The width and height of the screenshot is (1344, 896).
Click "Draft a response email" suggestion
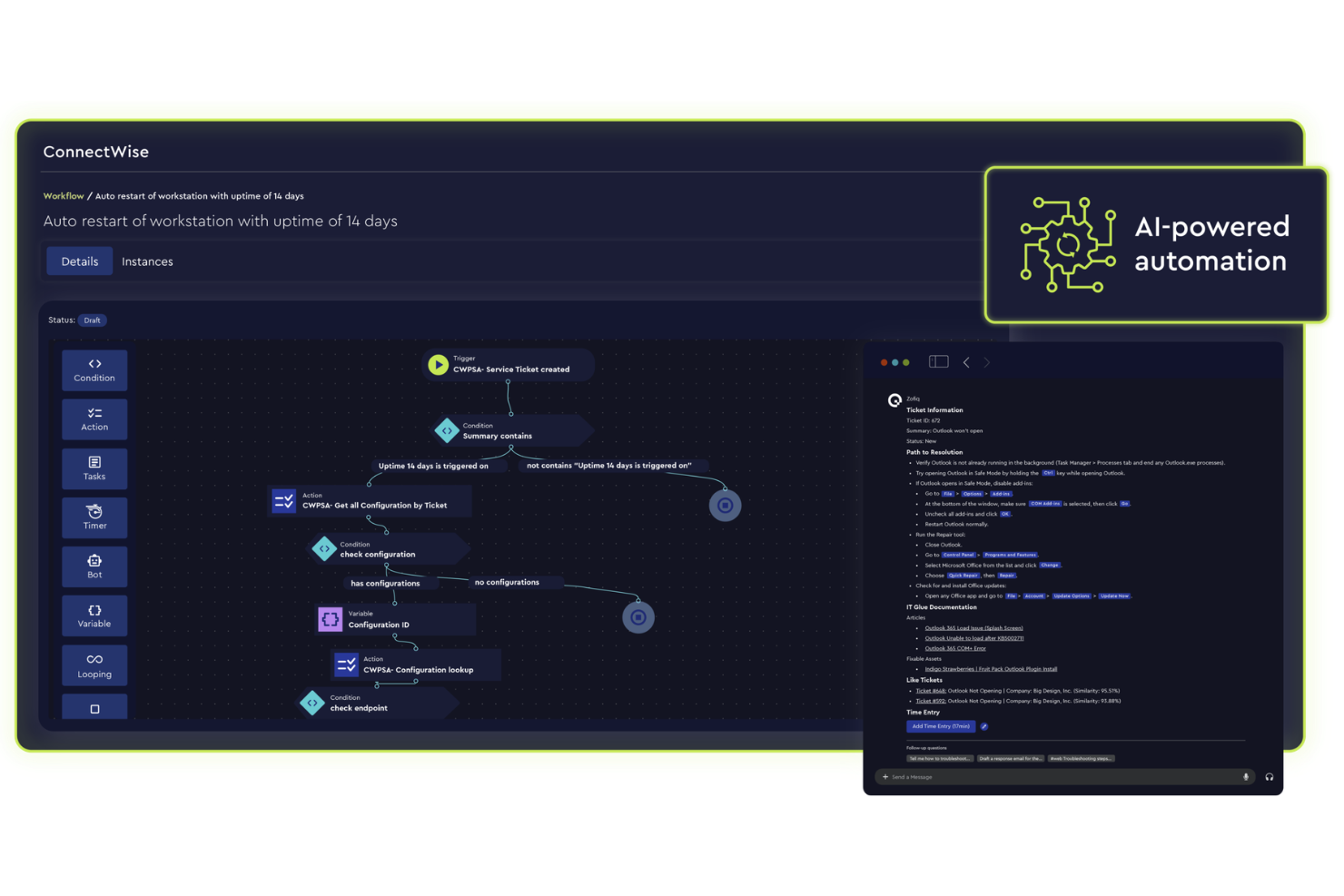tap(1010, 759)
